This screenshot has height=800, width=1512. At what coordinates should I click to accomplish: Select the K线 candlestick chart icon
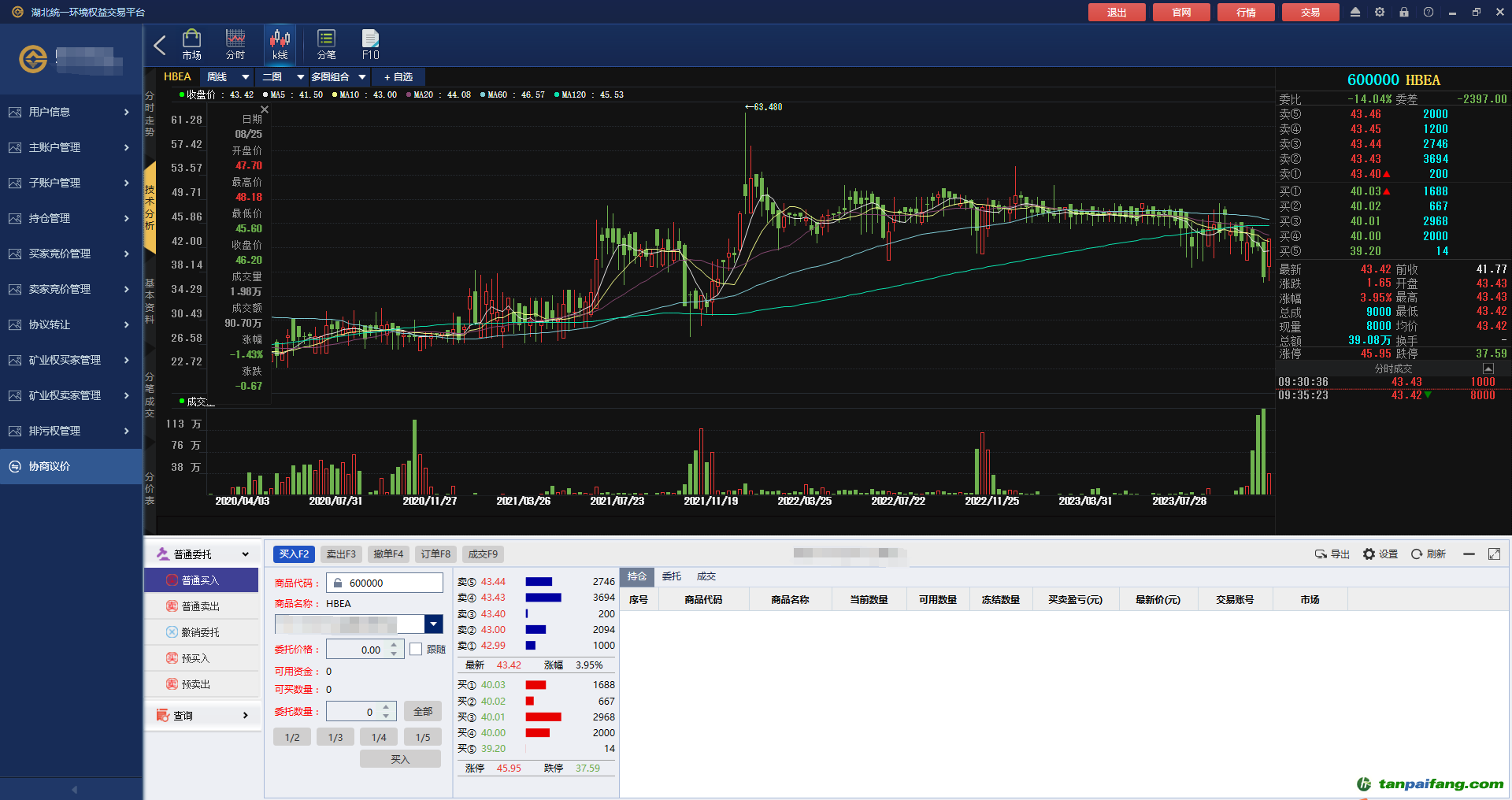280,44
